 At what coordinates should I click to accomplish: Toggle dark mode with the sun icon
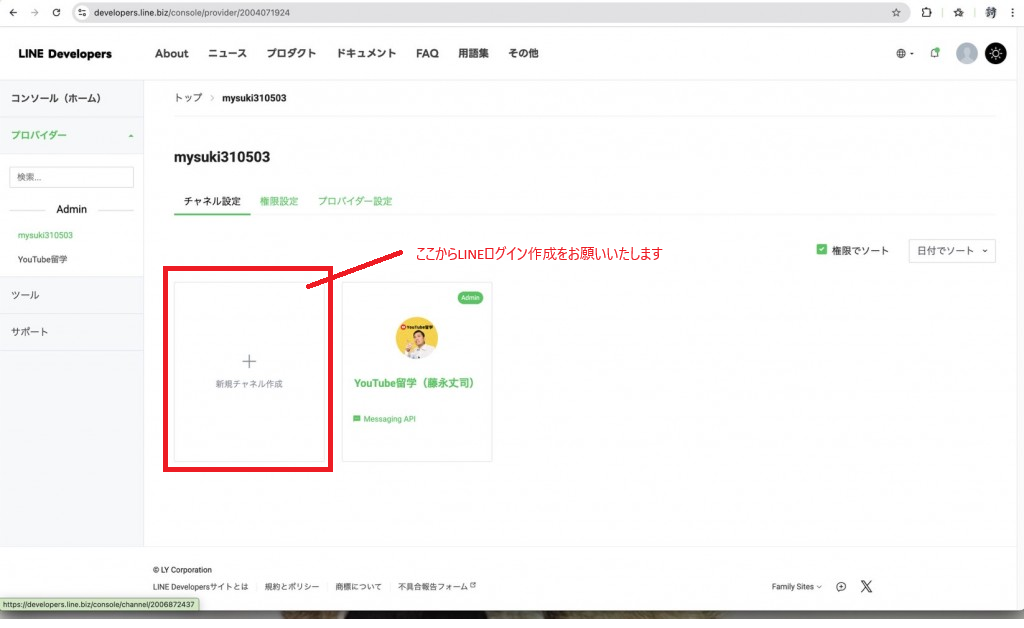(x=995, y=54)
